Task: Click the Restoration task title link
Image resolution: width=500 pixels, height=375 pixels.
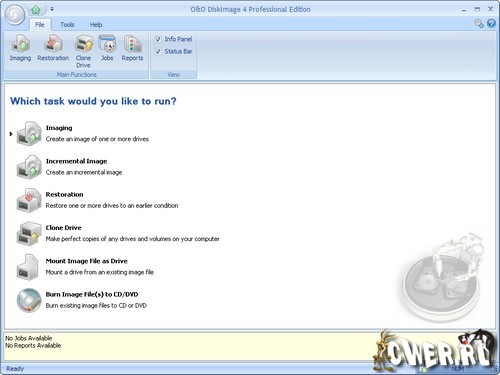Action: click(64, 194)
